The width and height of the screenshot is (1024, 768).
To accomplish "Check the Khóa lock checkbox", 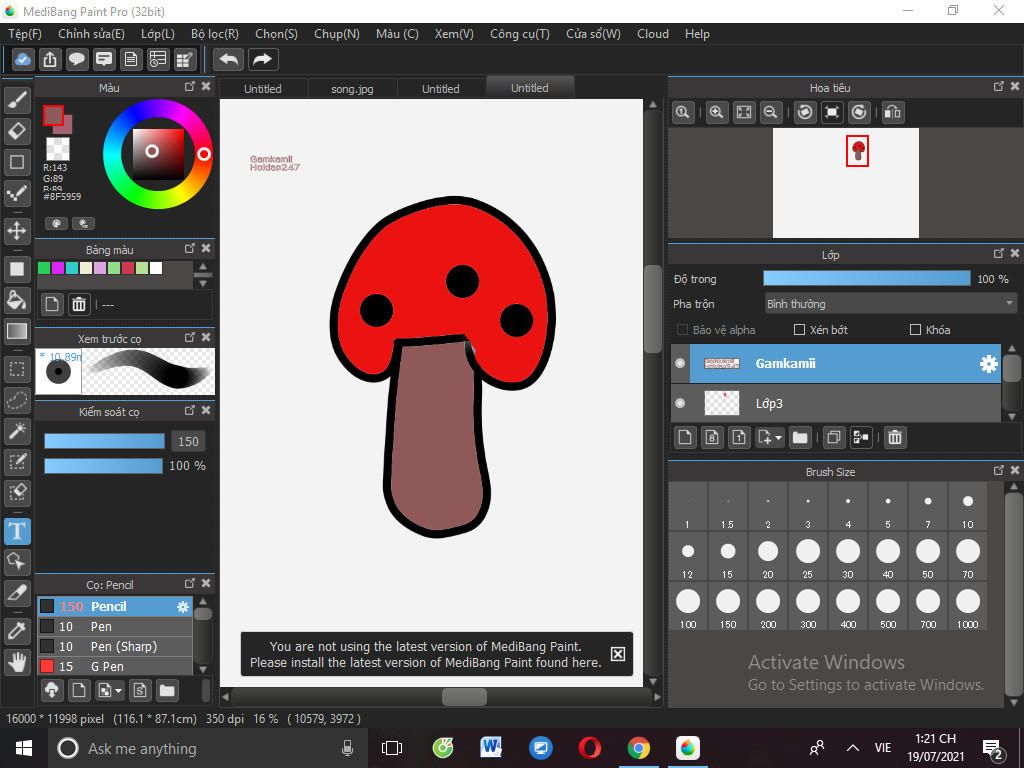I will coord(915,330).
